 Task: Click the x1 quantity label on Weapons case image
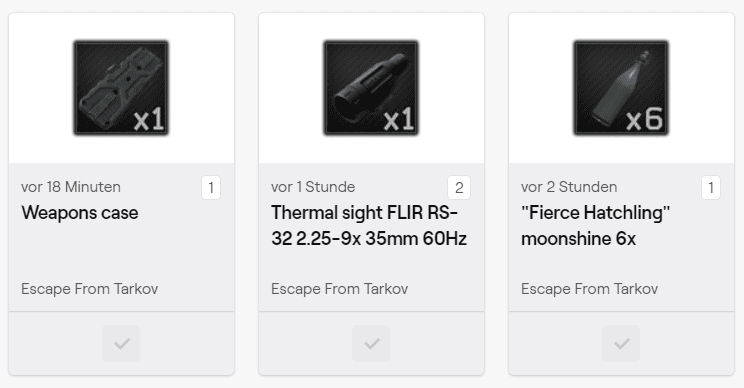coord(149,119)
